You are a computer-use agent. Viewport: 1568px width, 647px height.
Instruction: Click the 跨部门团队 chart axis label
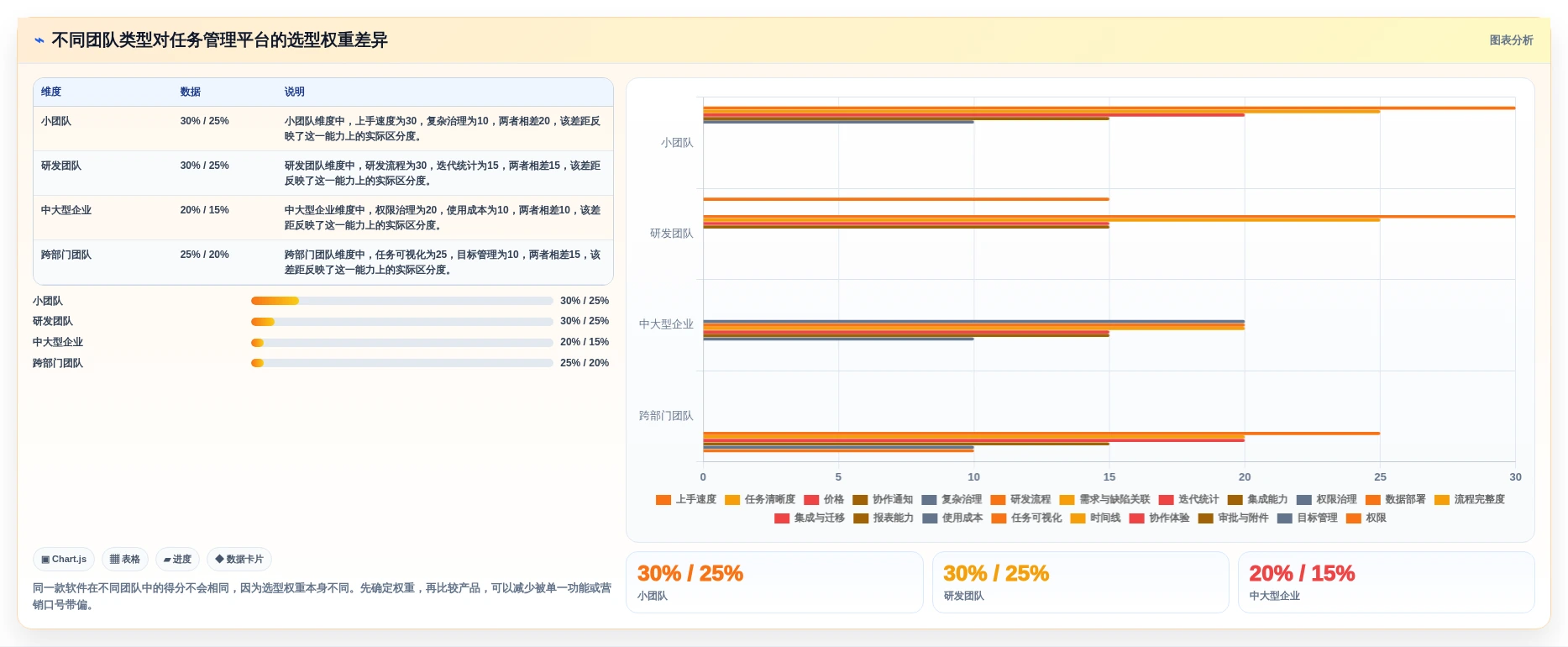click(666, 416)
